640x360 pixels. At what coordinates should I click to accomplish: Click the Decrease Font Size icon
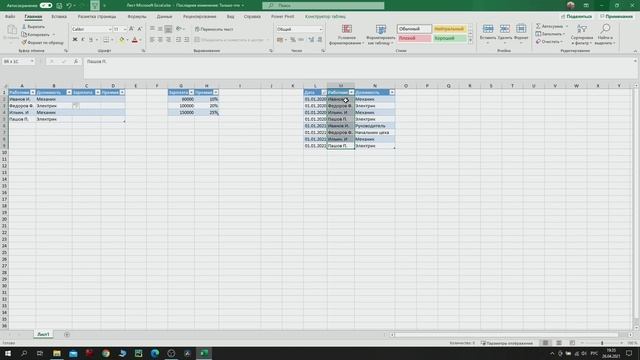tap(140, 29)
